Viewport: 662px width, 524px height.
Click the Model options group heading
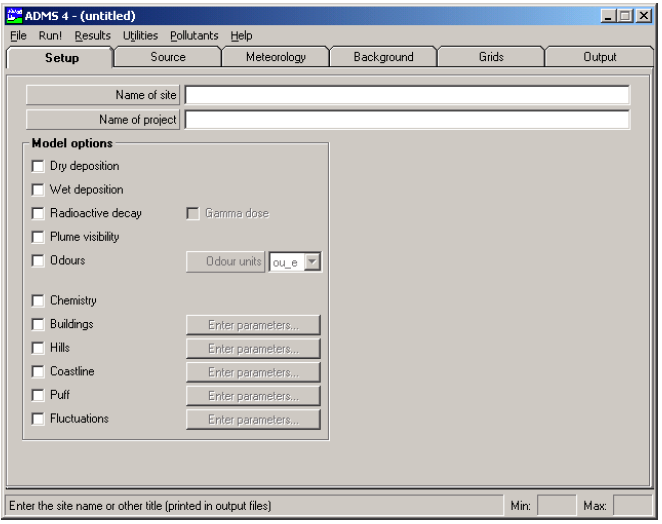pos(72,143)
